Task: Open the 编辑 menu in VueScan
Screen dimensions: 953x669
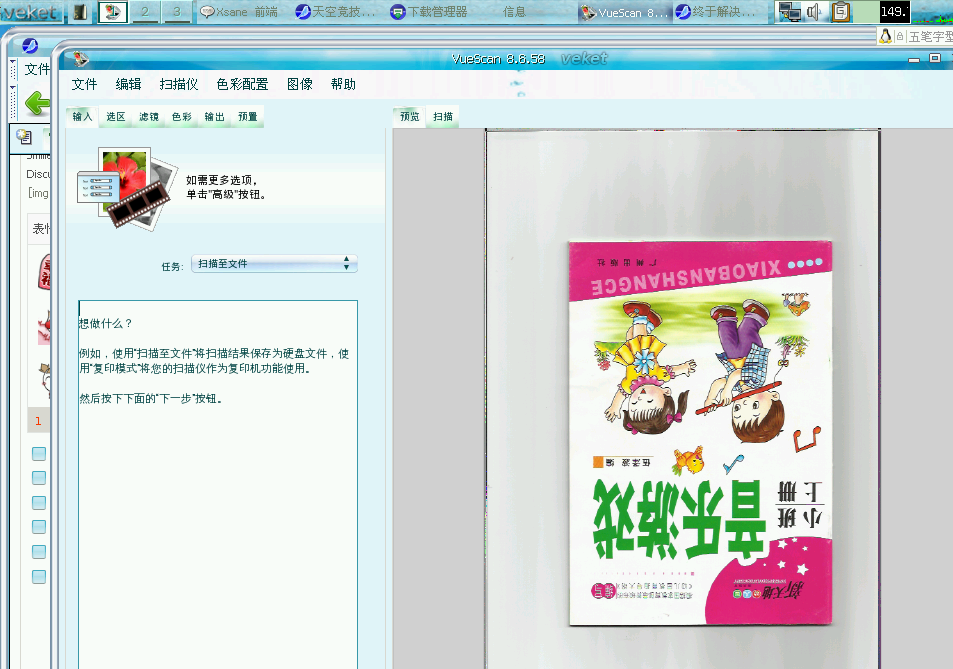Action: [128, 84]
